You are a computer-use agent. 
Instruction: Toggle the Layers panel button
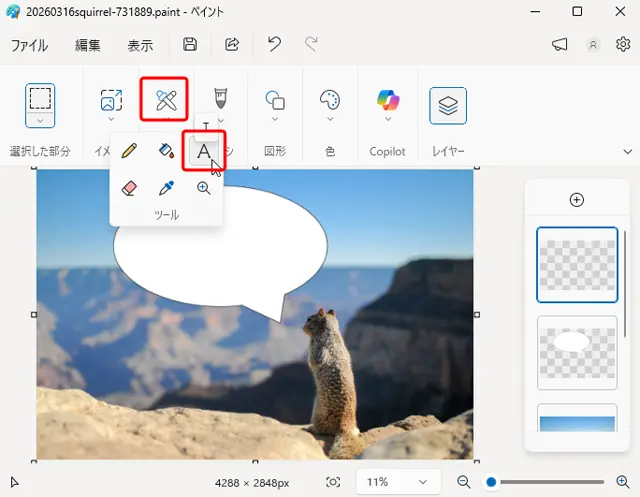(x=448, y=106)
